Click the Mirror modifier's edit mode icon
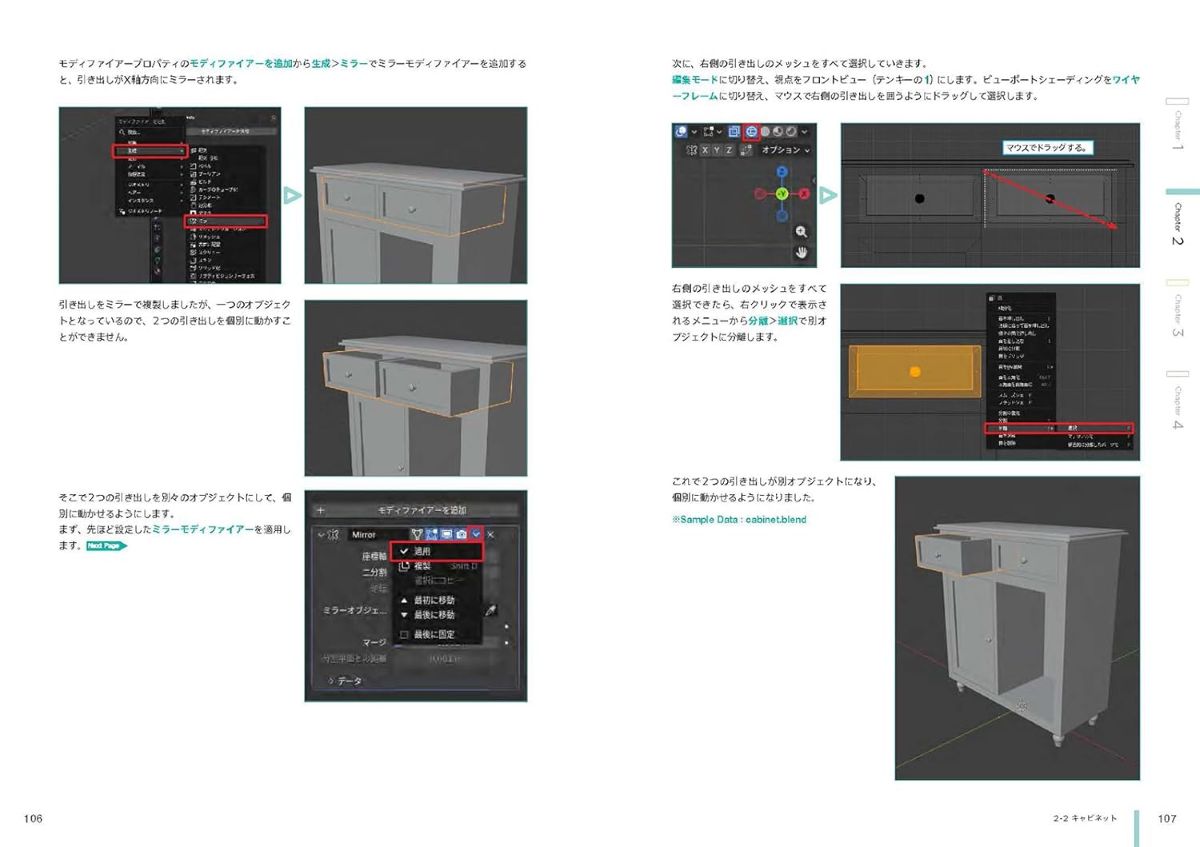 point(431,535)
